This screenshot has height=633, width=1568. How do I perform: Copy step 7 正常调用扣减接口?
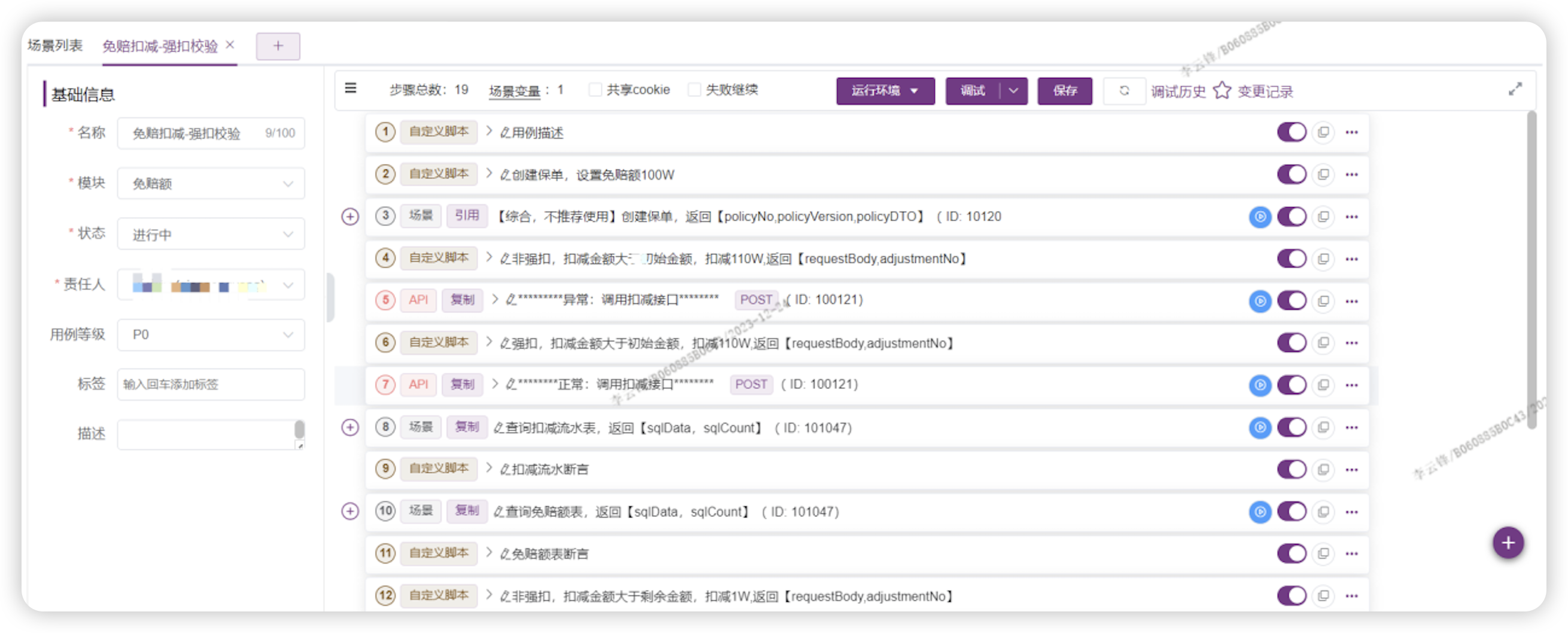pyautogui.click(x=1323, y=385)
